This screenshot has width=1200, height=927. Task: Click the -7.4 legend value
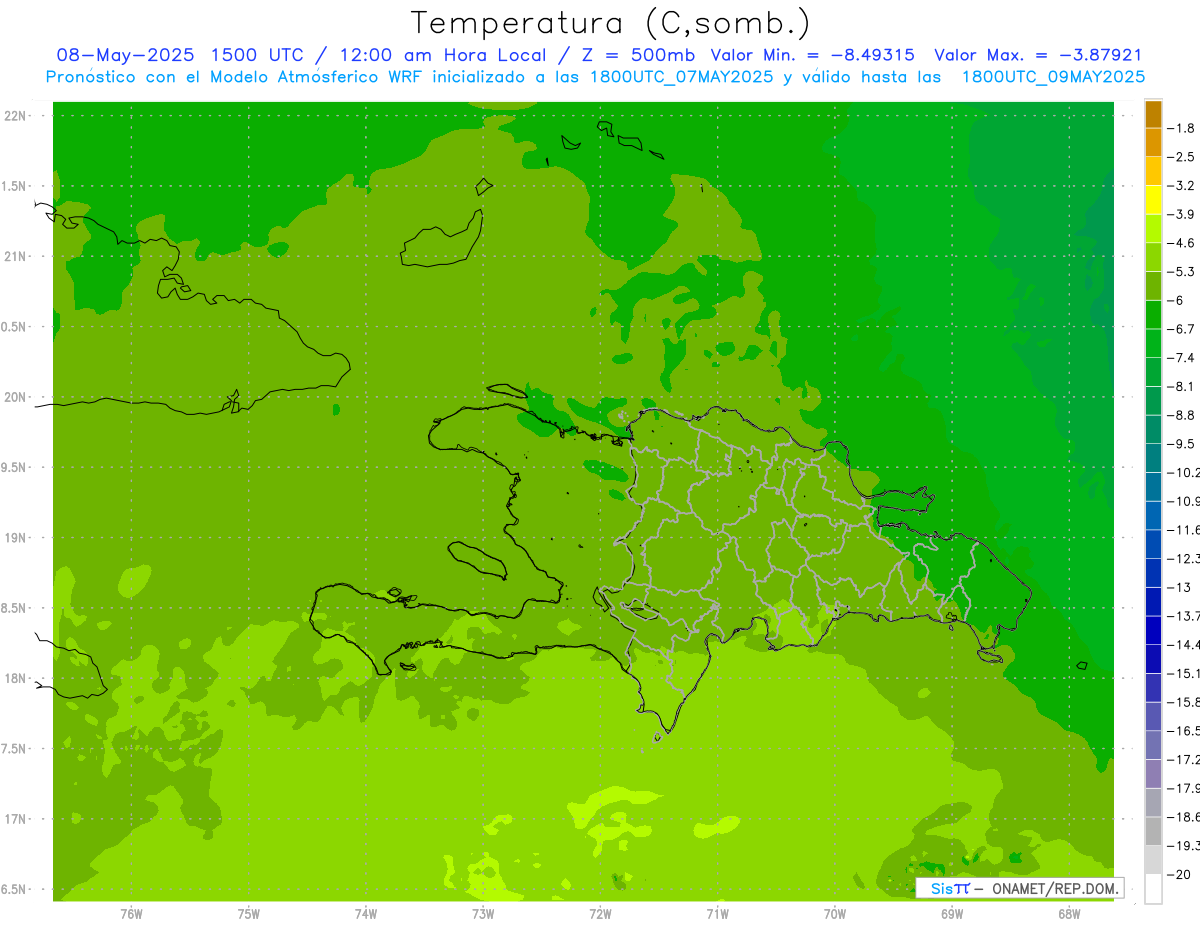coord(1181,358)
